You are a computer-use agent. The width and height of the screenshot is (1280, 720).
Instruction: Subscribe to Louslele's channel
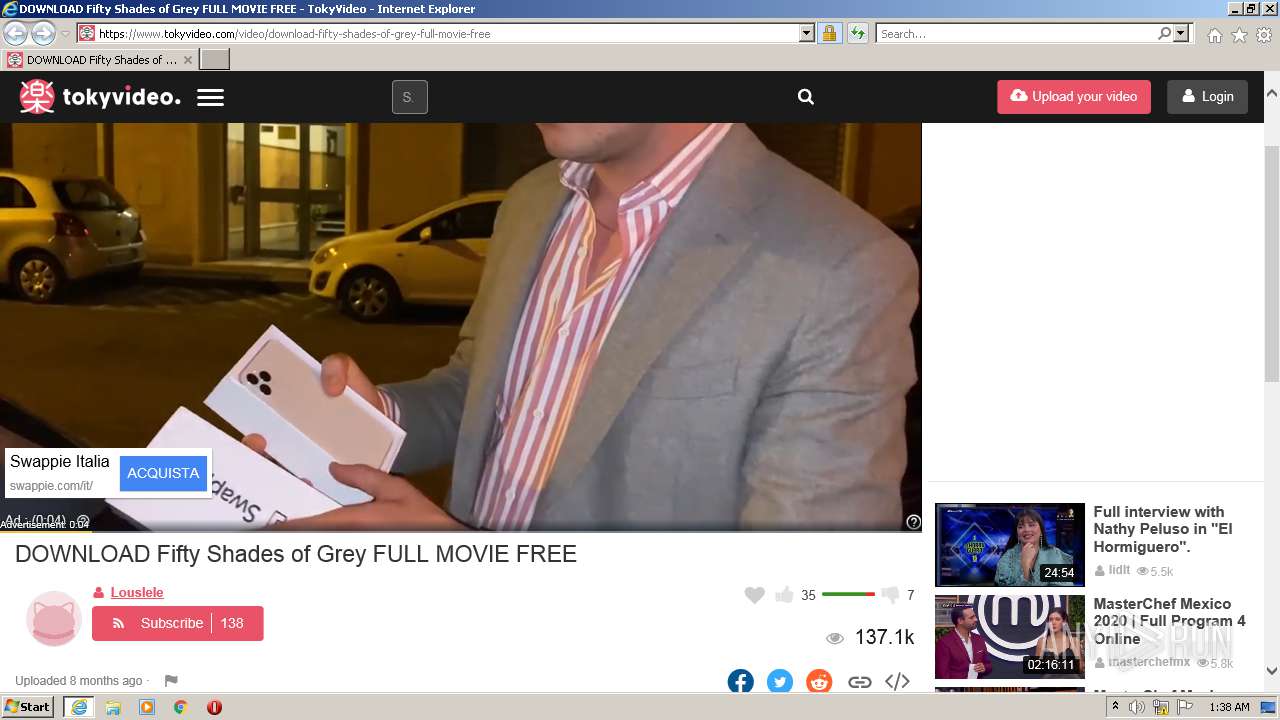click(x=177, y=623)
